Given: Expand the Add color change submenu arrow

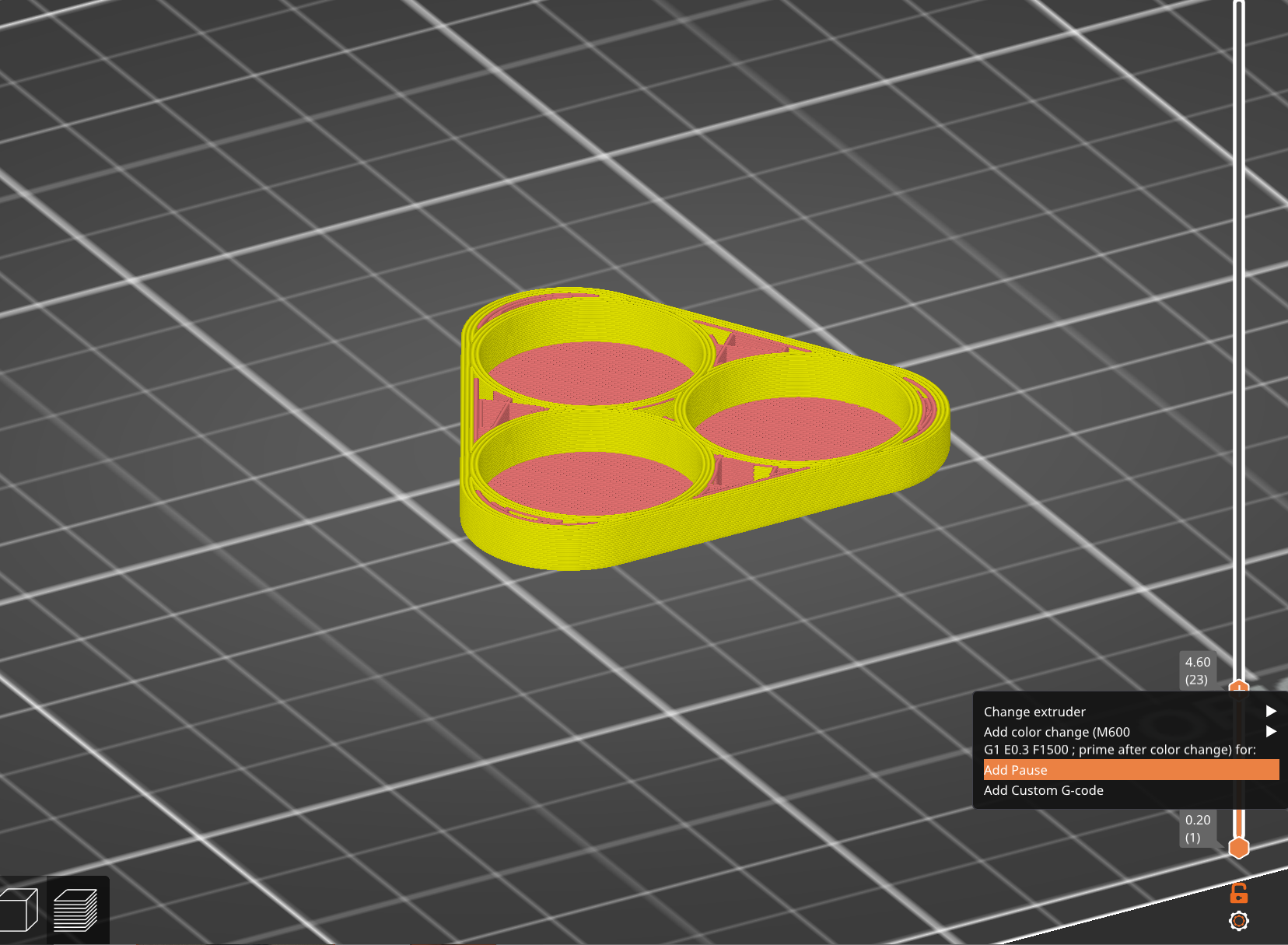Looking at the screenshot, I should coord(1271,731).
